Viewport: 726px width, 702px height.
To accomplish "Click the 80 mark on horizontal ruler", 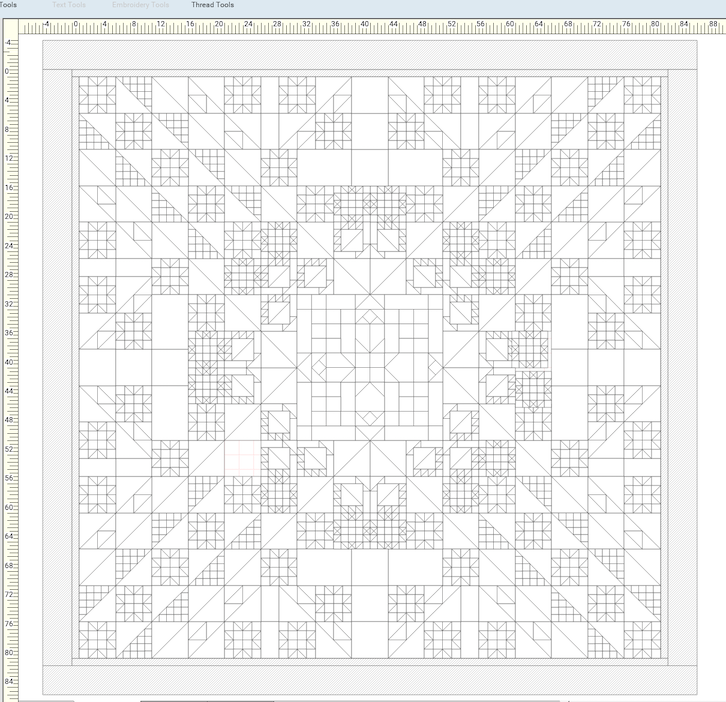I will point(655,26).
